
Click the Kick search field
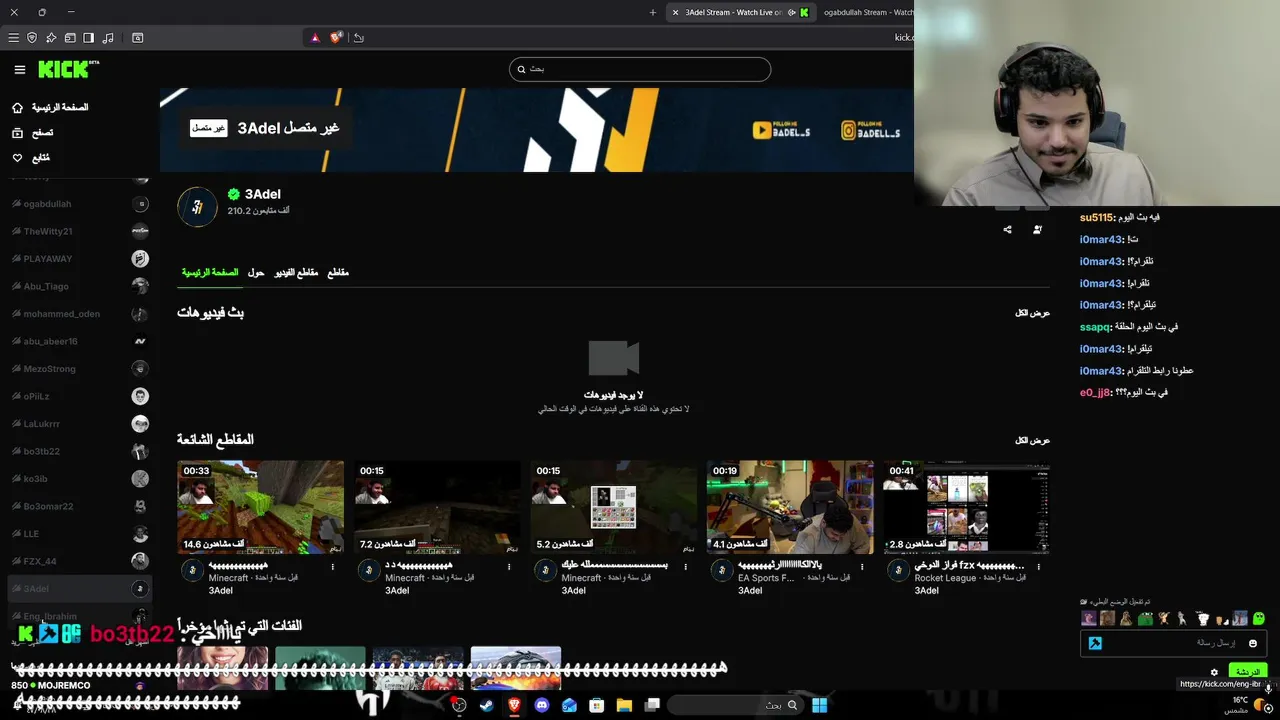point(640,69)
